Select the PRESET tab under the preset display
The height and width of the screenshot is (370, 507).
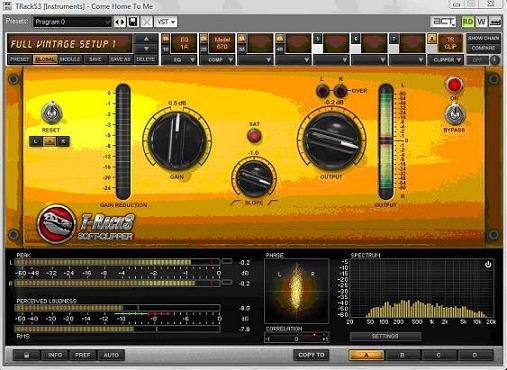click(x=20, y=59)
